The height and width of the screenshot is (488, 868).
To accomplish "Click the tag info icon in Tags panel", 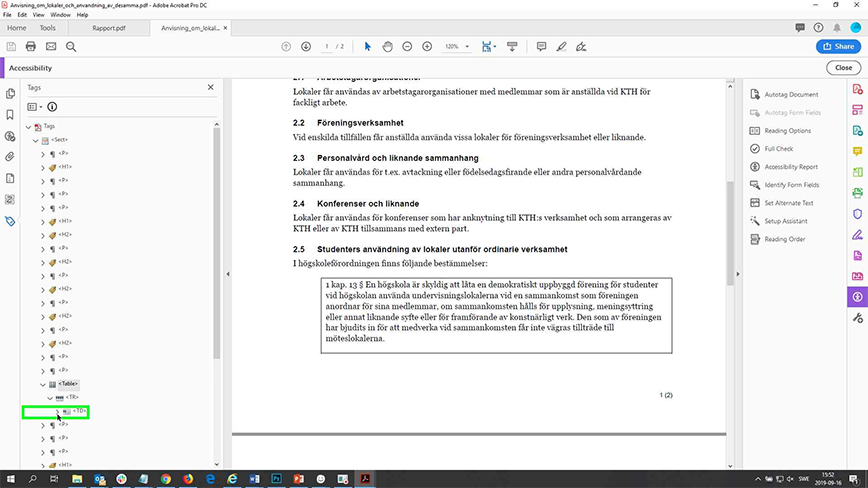I will (x=52, y=107).
